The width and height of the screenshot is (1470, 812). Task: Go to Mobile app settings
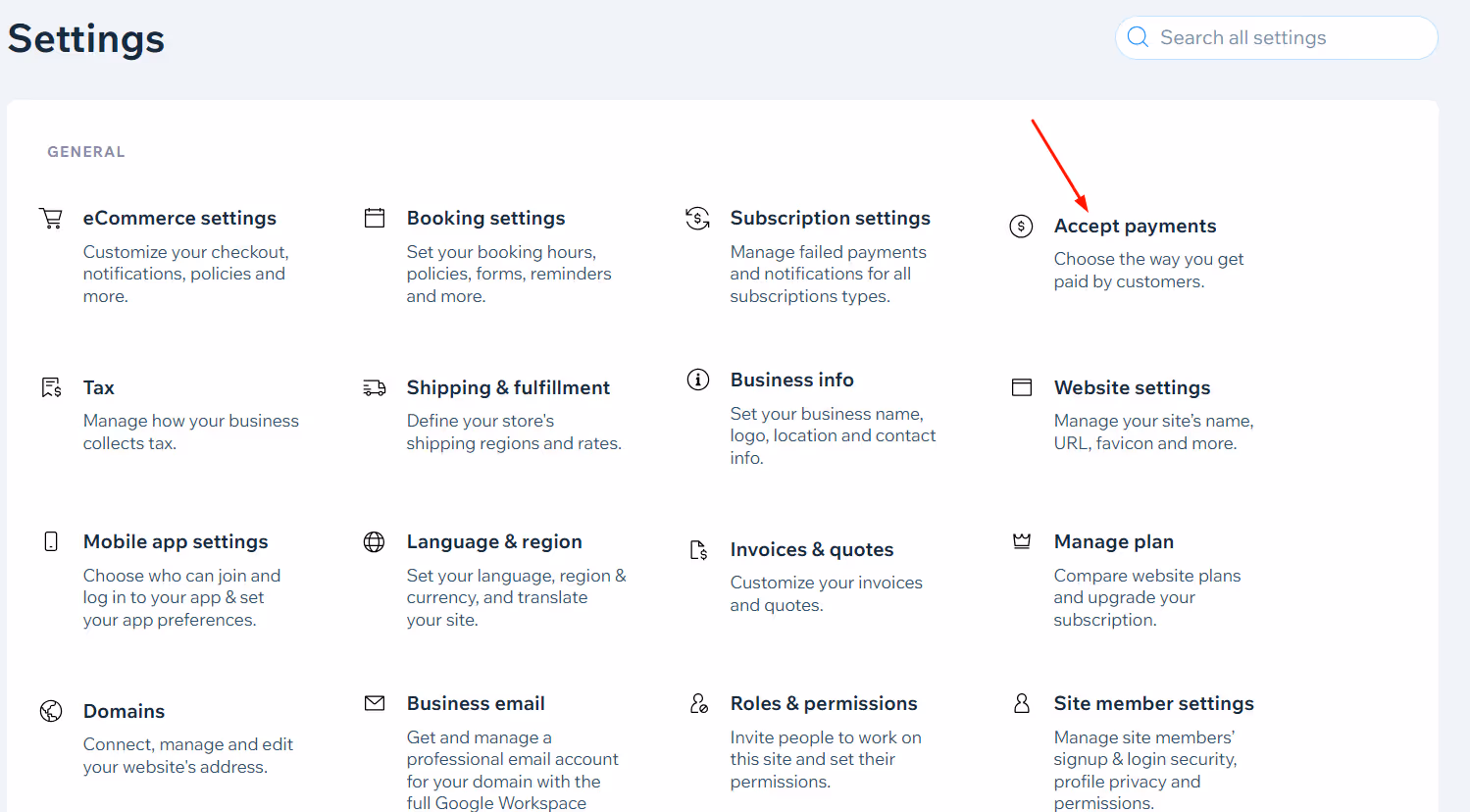tap(176, 541)
